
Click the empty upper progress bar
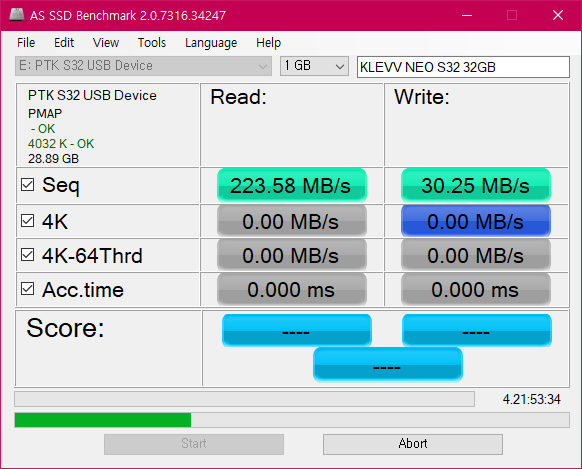(x=244, y=399)
